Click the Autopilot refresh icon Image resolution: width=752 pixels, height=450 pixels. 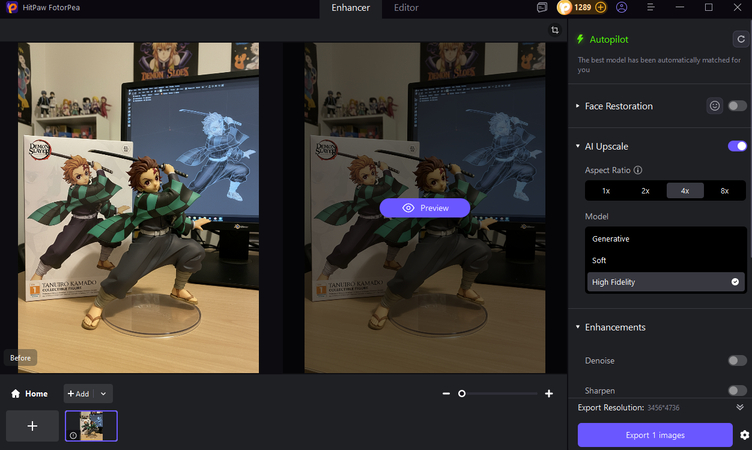[x=741, y=39]
